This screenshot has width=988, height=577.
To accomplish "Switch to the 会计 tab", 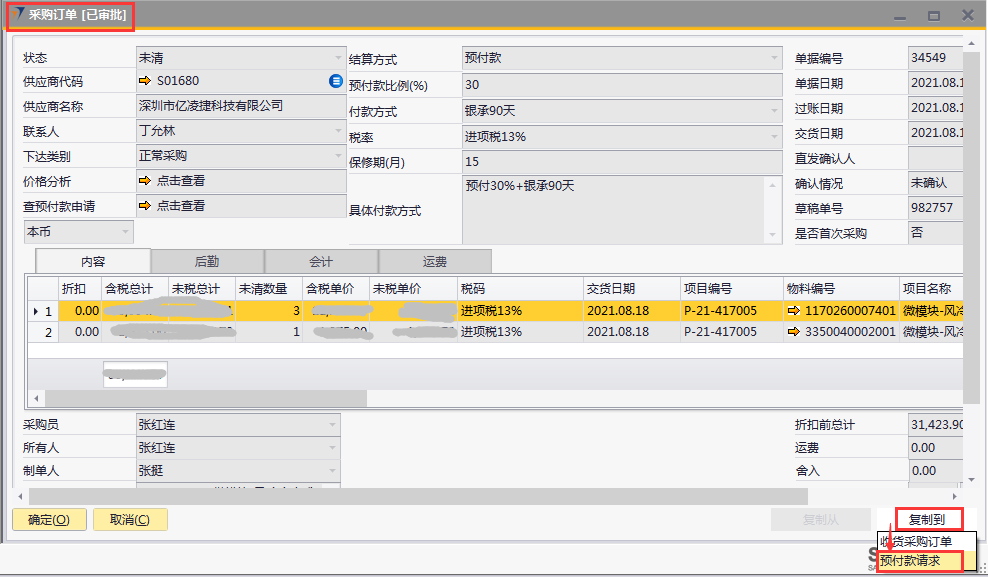I will pos(321,261).
